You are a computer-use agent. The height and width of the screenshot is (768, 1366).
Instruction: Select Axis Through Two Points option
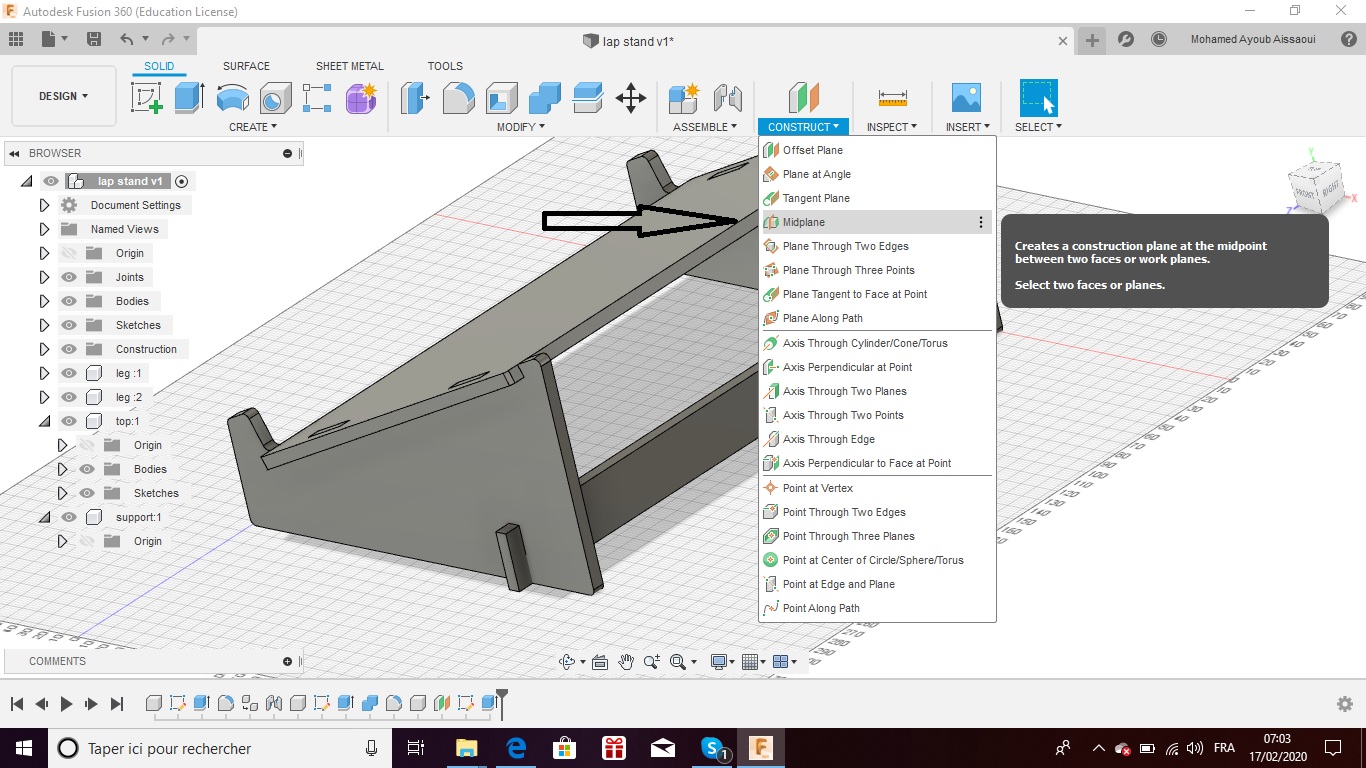[x=842, y=415]
